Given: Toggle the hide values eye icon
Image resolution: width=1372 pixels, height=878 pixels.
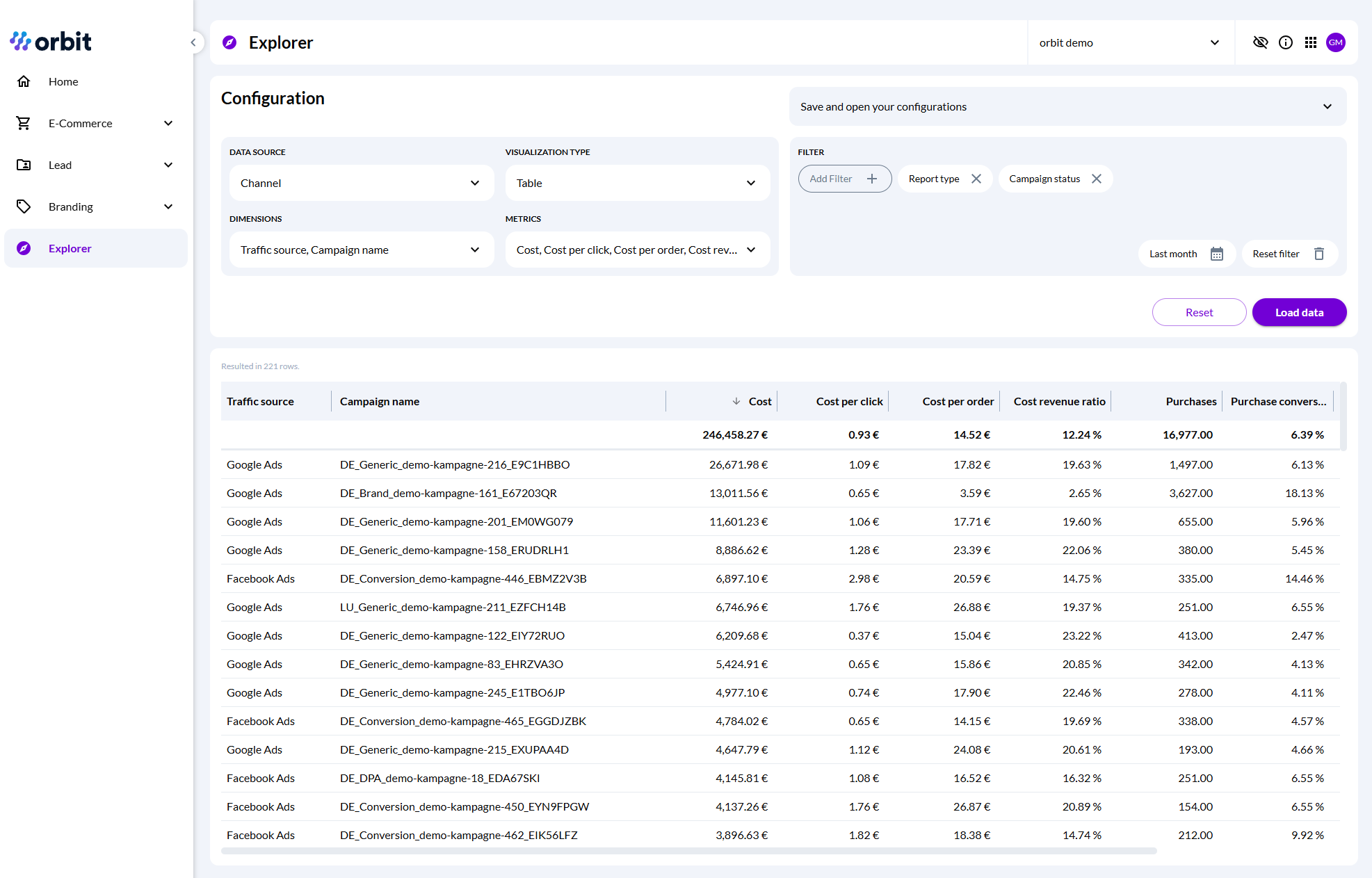Looking at the screenshot, I should 1260,42.
